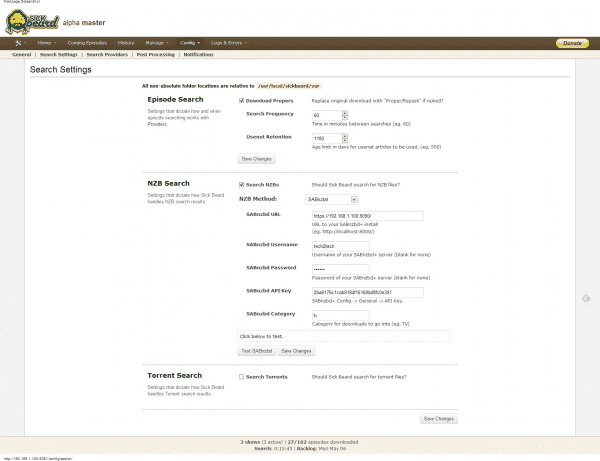Open the NZB Method dropdown
Screen dimensions: 600x461
coord(332,199)
